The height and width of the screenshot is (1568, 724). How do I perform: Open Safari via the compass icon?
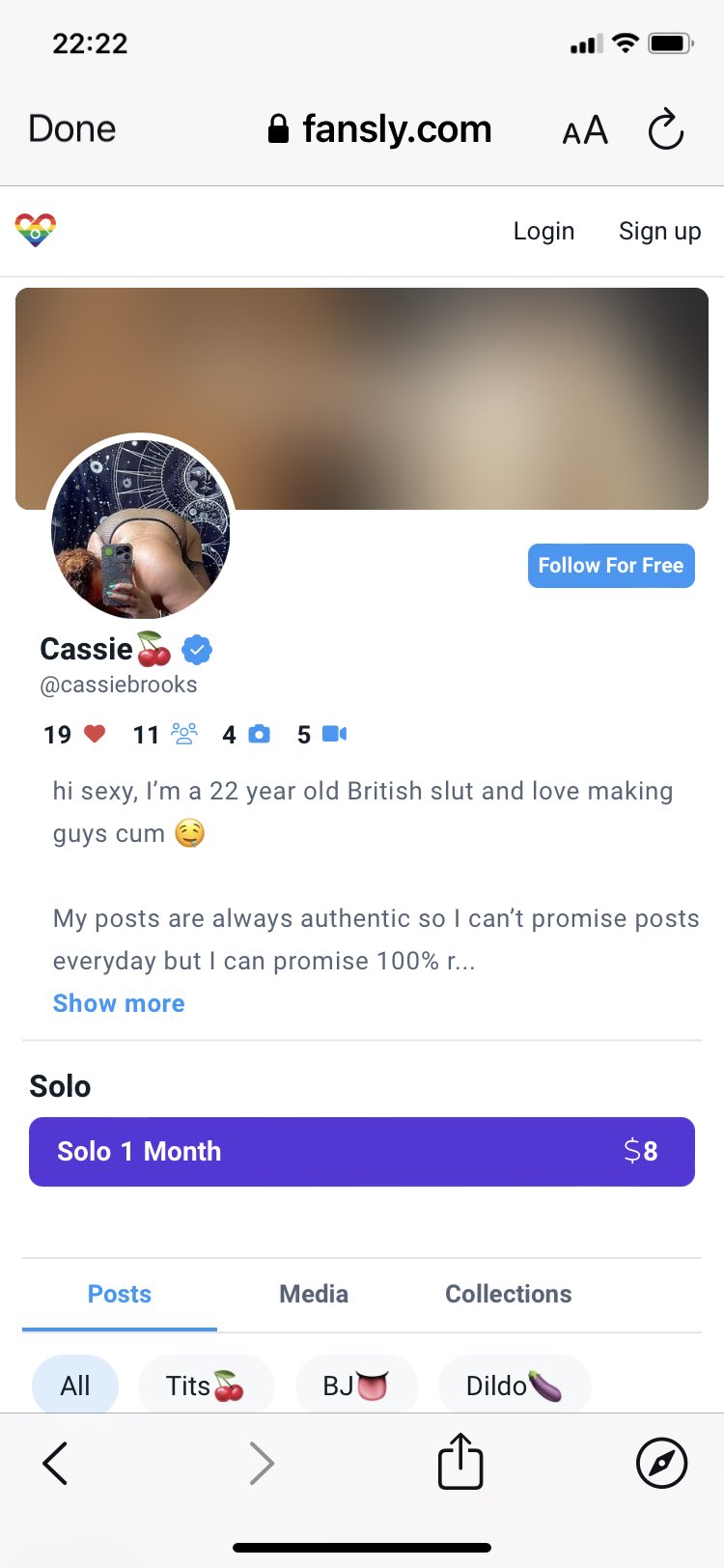pyautogui.click(x=661, y=1462)
